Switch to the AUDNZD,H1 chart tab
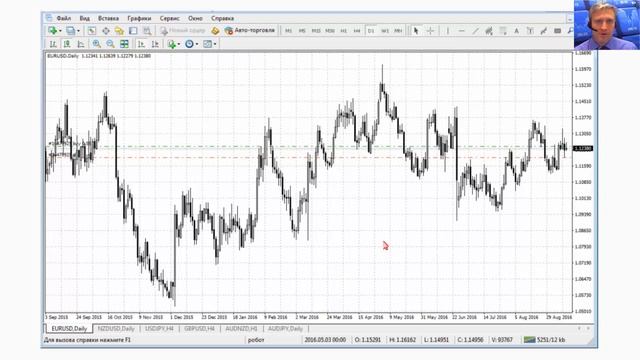 242,329
